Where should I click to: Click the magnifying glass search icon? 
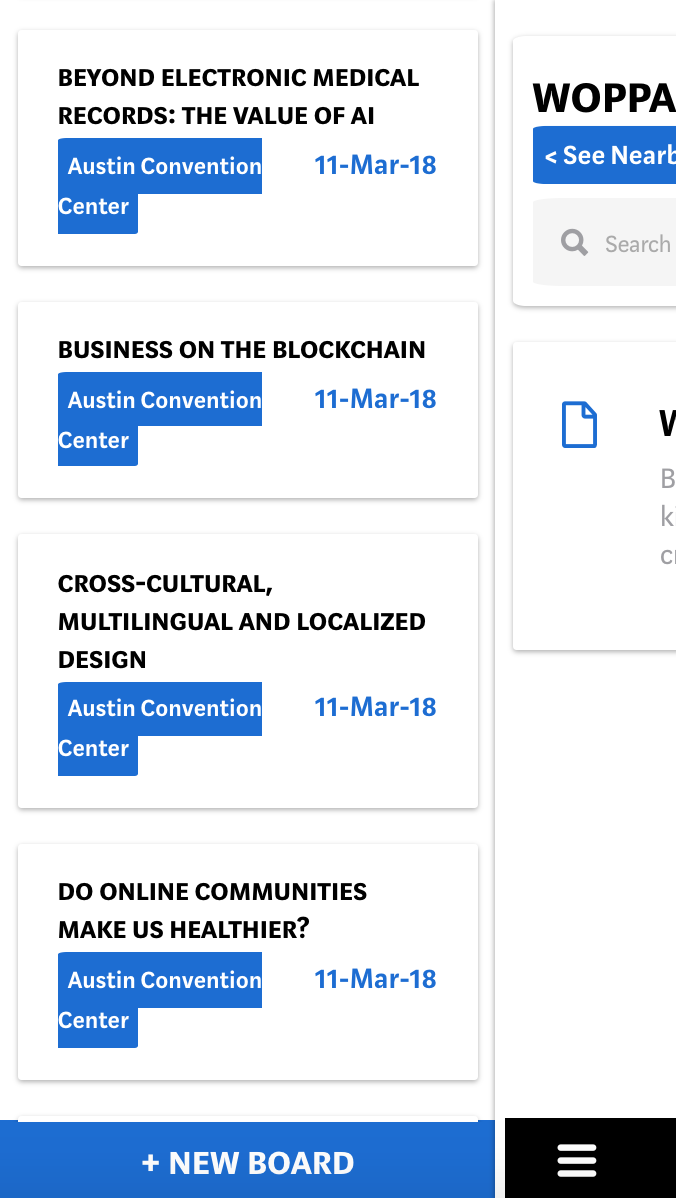tap(574, 243)
